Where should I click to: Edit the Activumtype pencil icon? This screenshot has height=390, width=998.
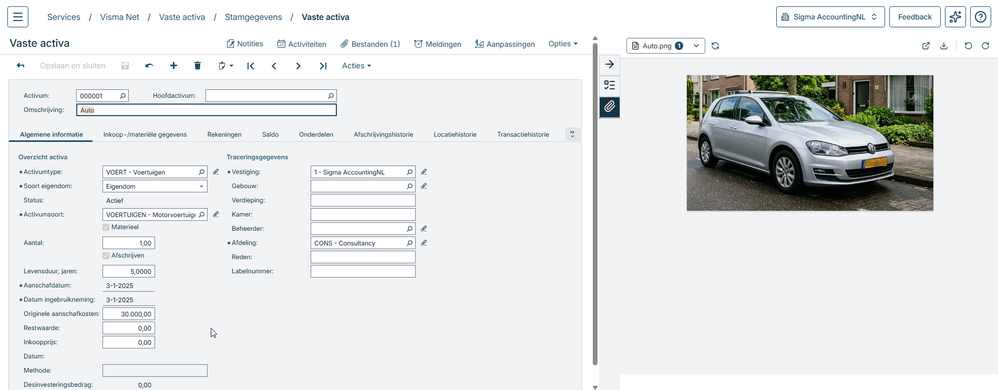pyautogui.click(x=216, y=172)
